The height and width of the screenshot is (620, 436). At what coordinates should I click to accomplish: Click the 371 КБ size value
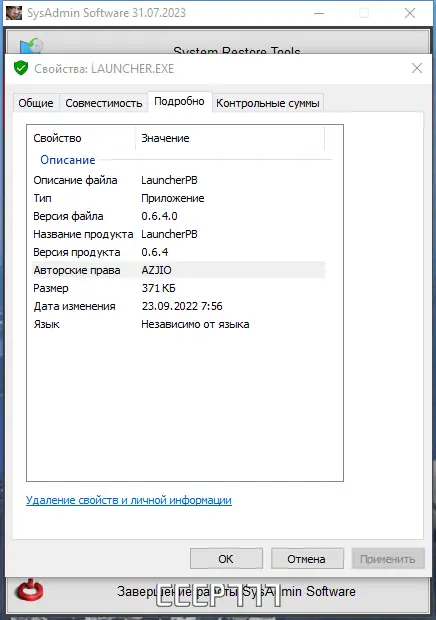[x=159, y=288]
